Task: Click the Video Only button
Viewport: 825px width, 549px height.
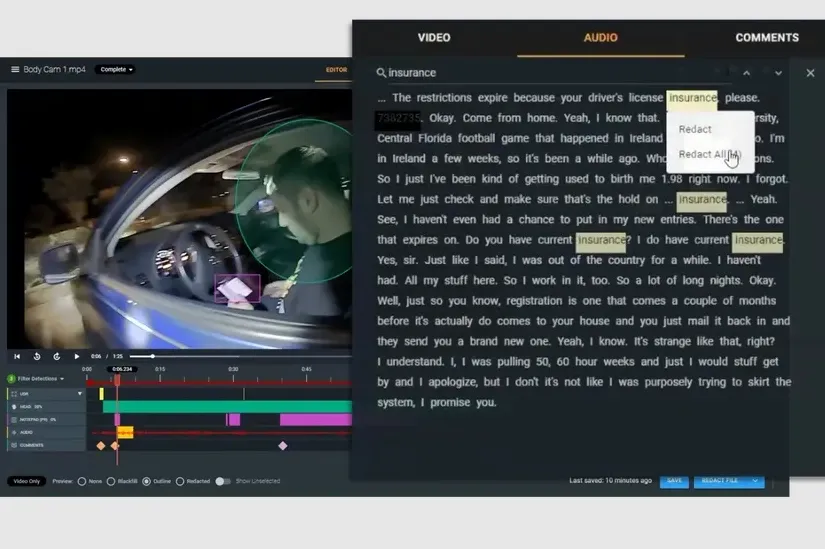Action: pyautogui.click(x=26, y=481)
